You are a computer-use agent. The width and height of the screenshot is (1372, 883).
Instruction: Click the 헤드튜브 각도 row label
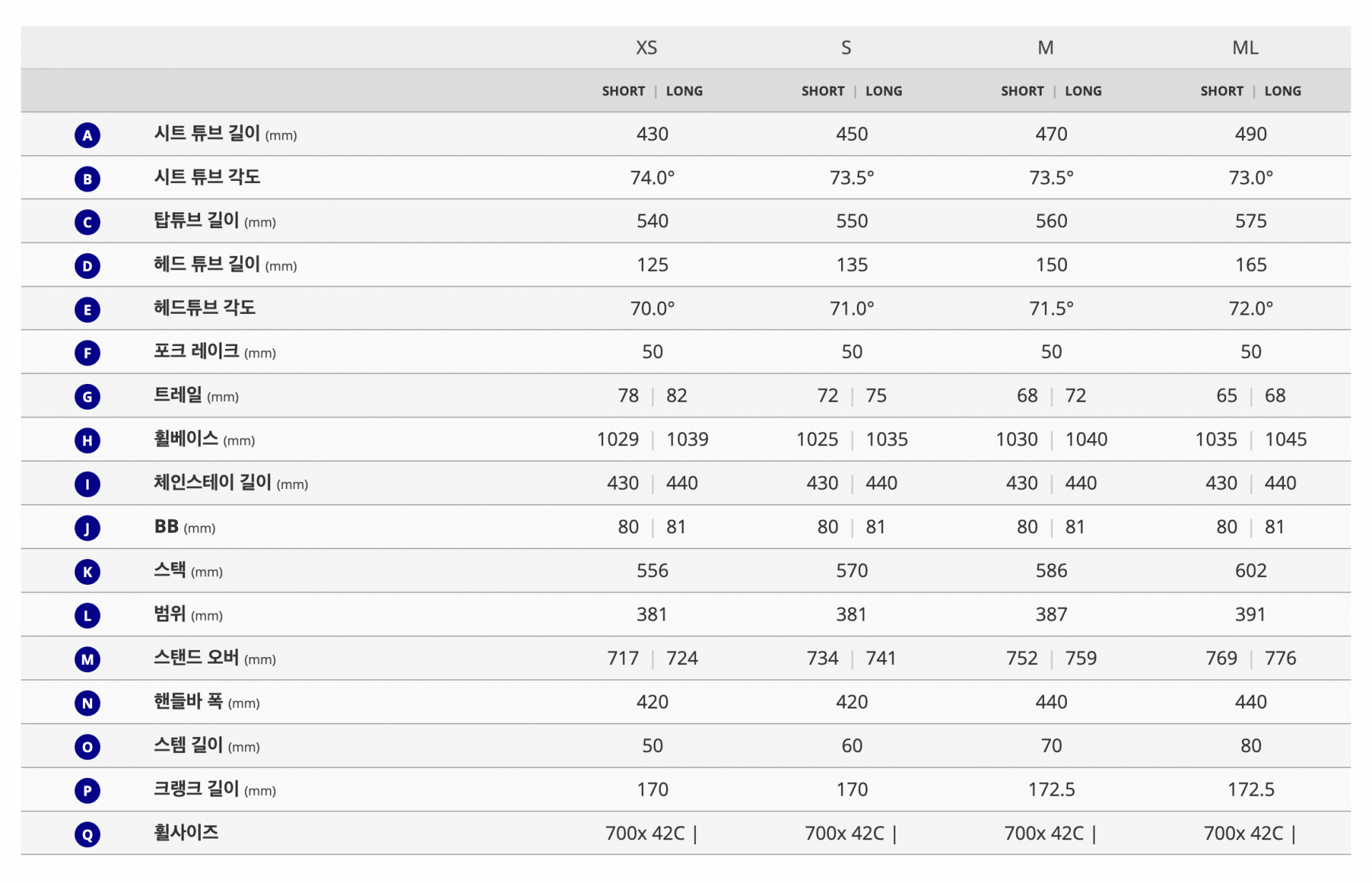(204, 307)
